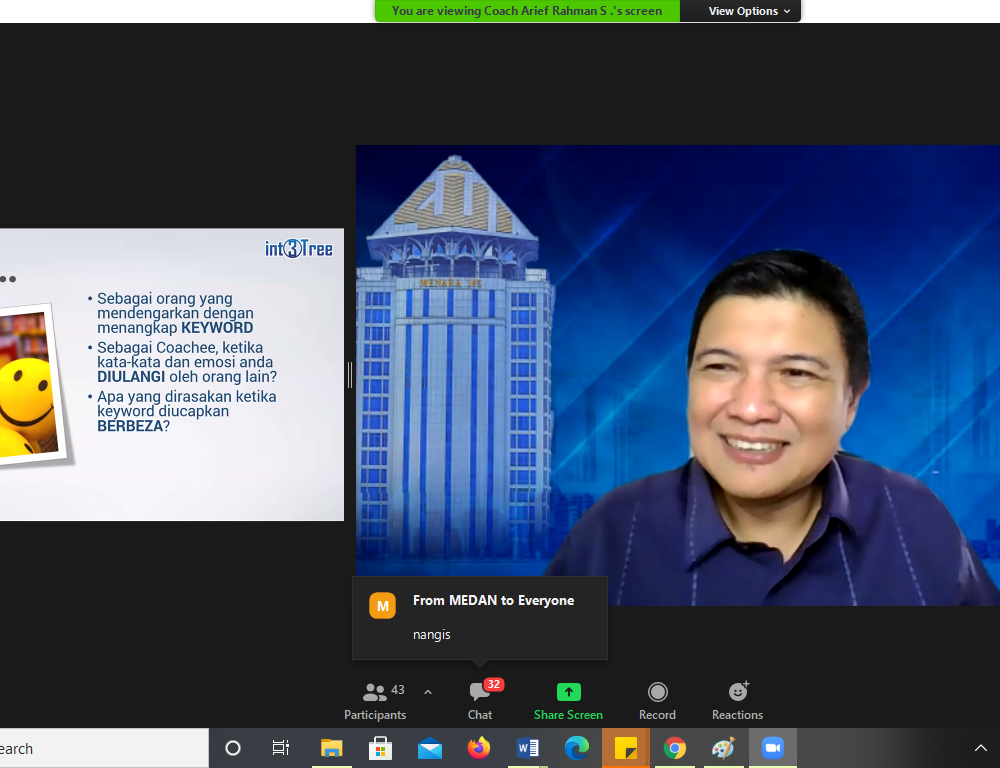Open the Participants panel
This screenshot has width=1000, height=768.
tap(375, 699)
